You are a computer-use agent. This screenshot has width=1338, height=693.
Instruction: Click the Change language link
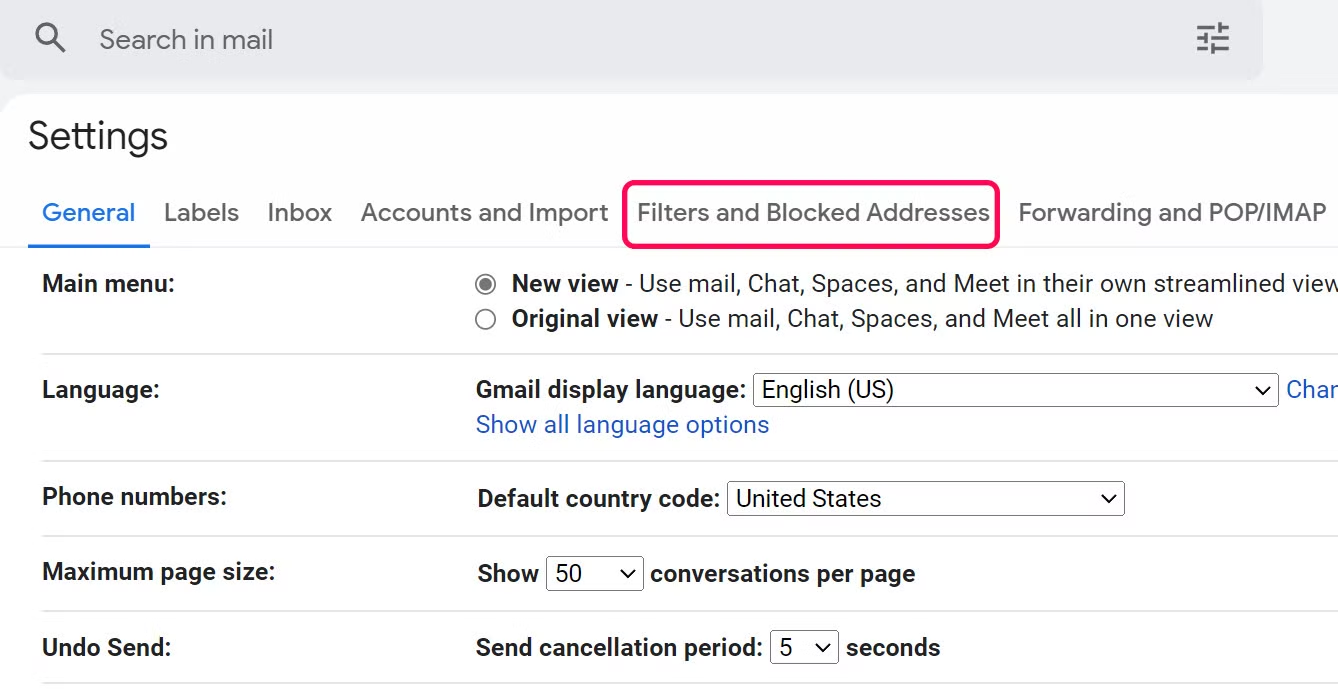(x=1311, y=390)
